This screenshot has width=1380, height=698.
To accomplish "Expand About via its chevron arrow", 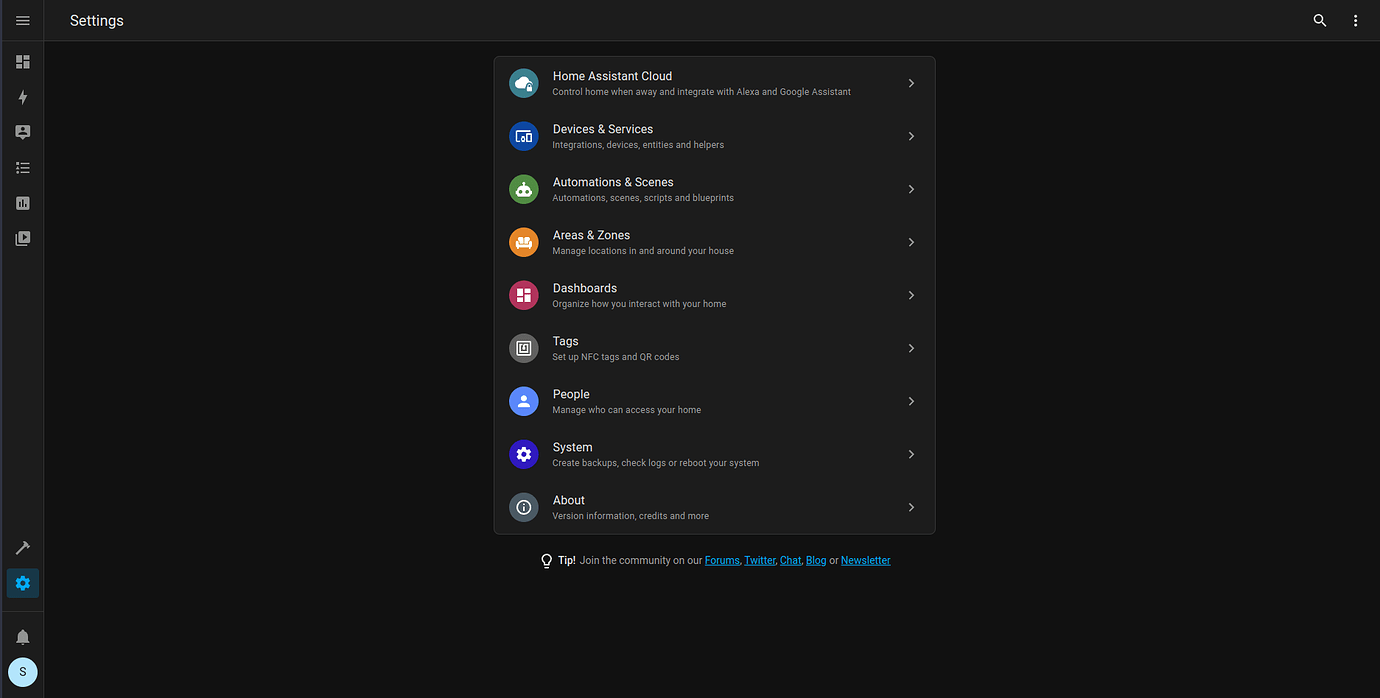I will coord(911,507).
